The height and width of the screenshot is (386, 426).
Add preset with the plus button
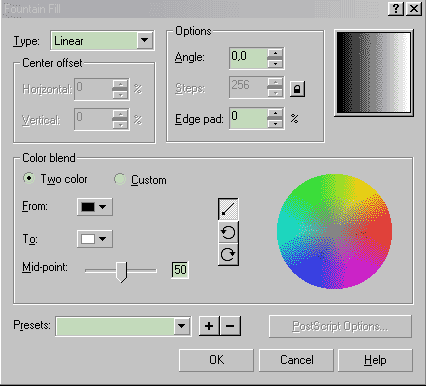[x=209, y=326]
